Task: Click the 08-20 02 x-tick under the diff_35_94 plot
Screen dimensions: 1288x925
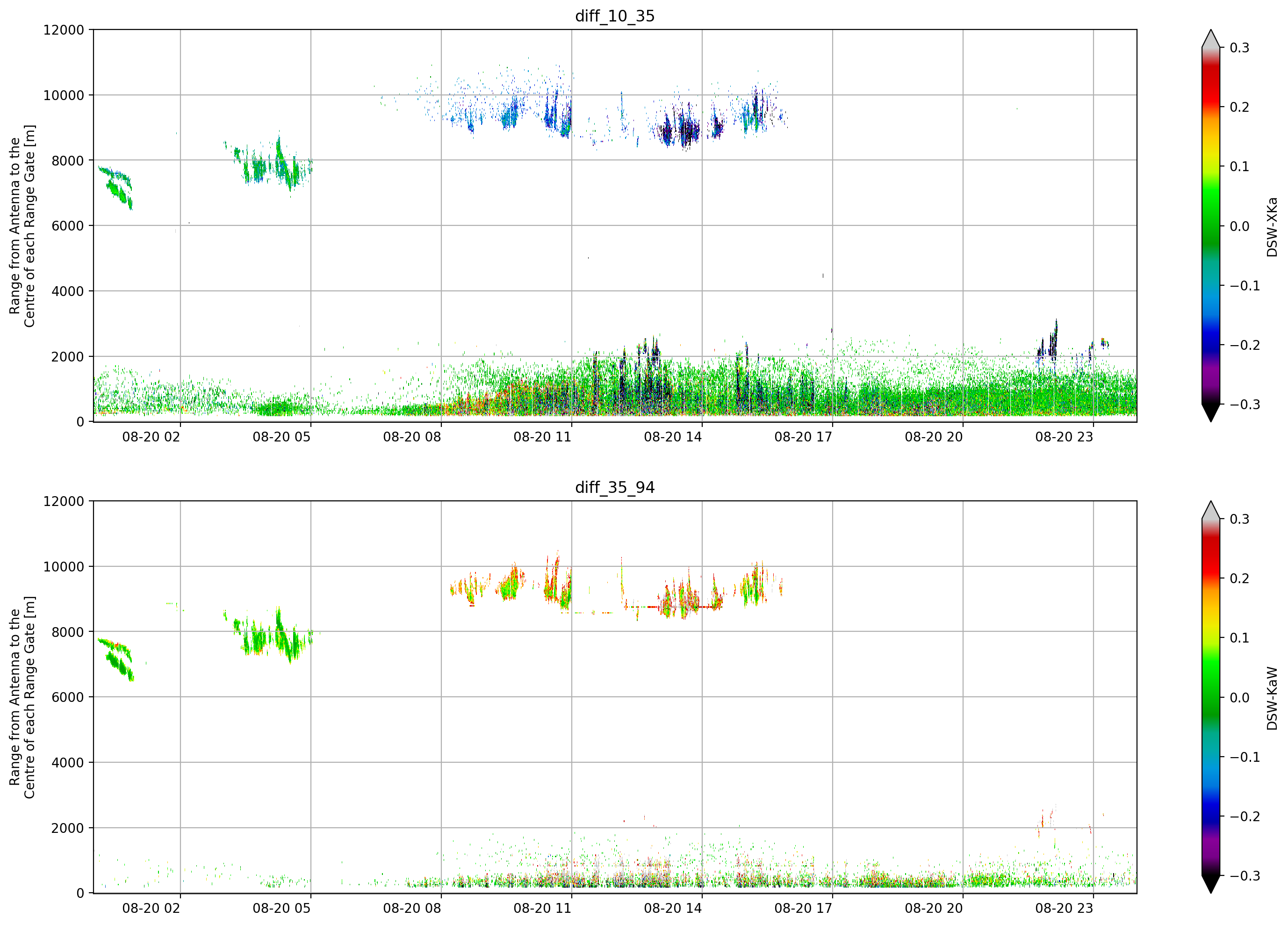Action: coord(151,909)
